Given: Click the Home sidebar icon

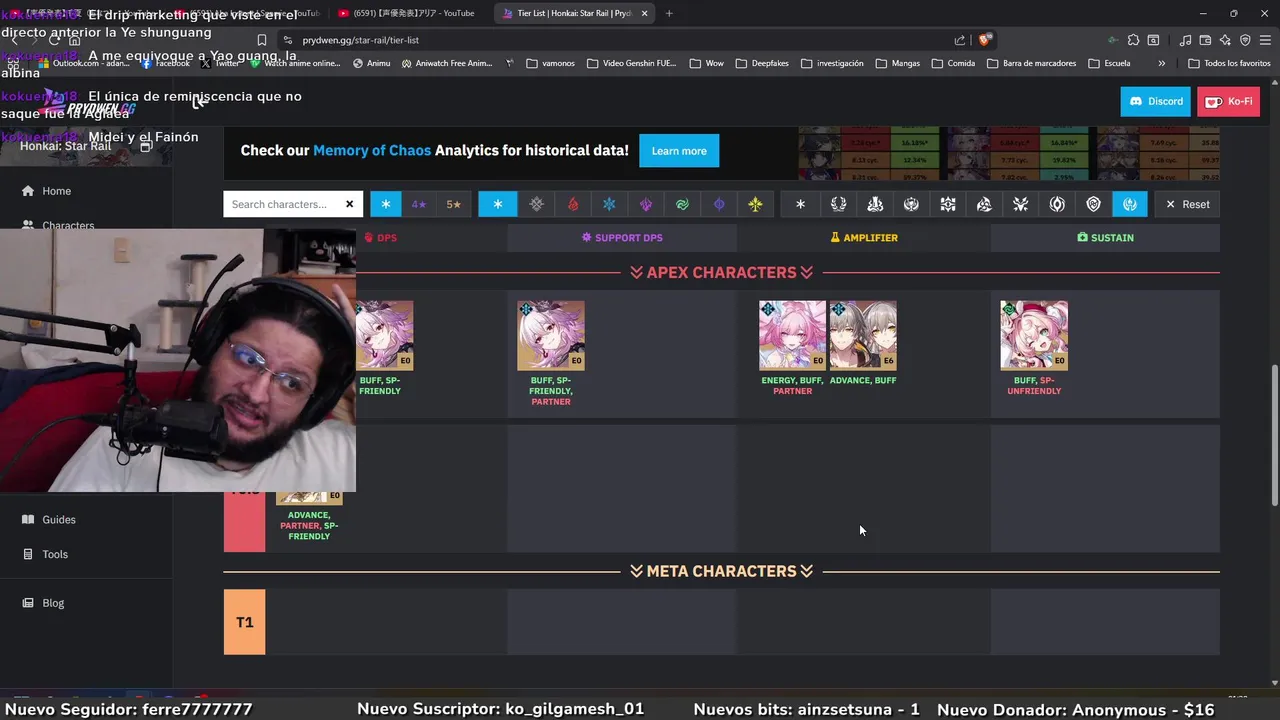Looking at the screenshot, I should pos(28,191).
